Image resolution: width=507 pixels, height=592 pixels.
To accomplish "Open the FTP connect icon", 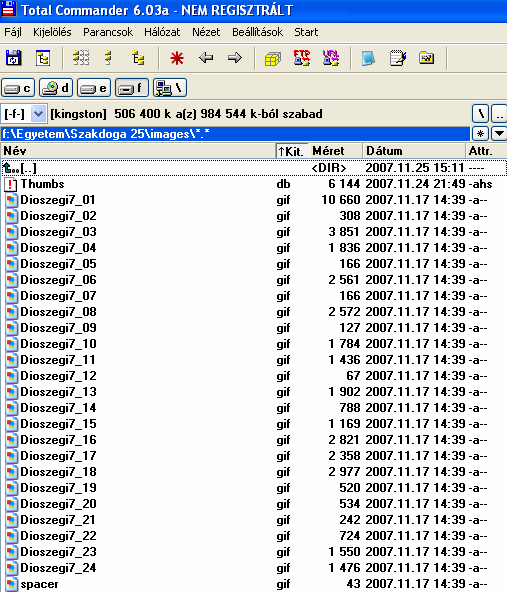I will [302, 58].
